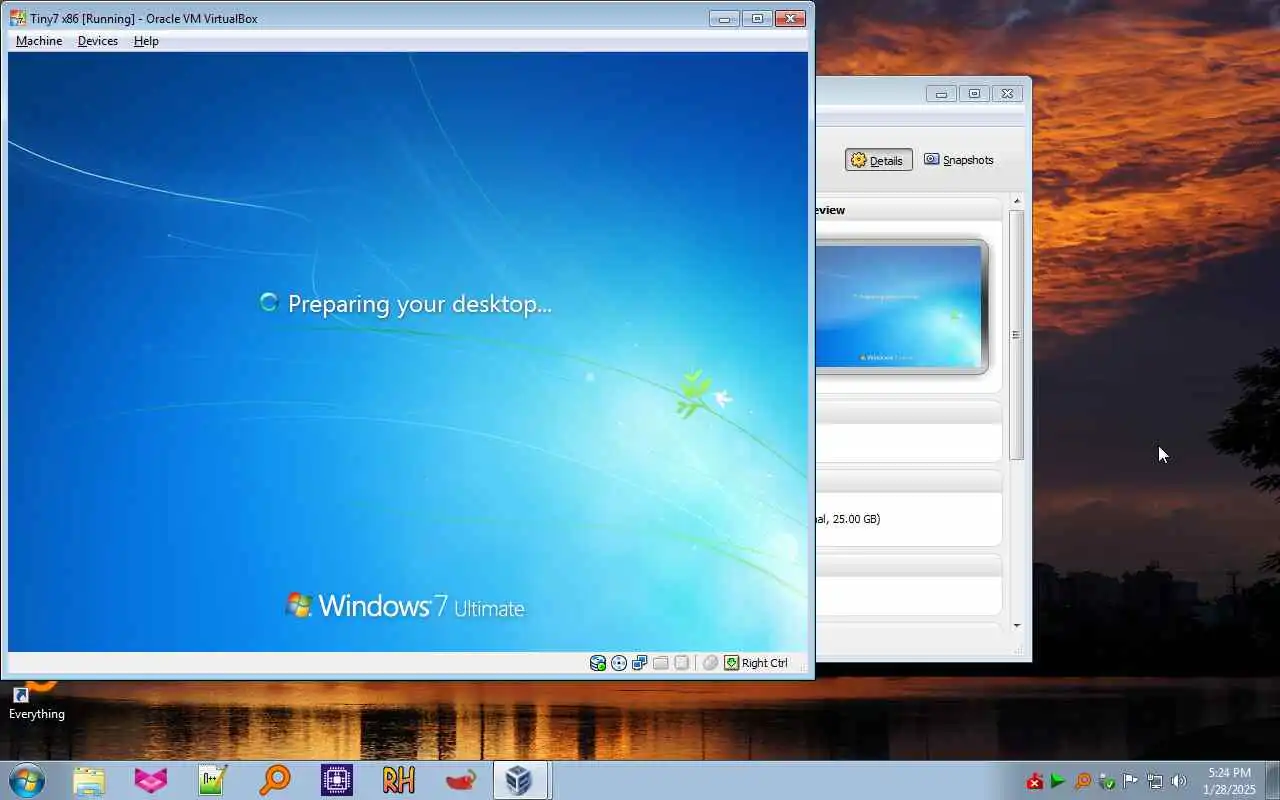Click the network connection tray icon
Image resolution: width=1280 pixels, height=800 pixels.
1154,781
